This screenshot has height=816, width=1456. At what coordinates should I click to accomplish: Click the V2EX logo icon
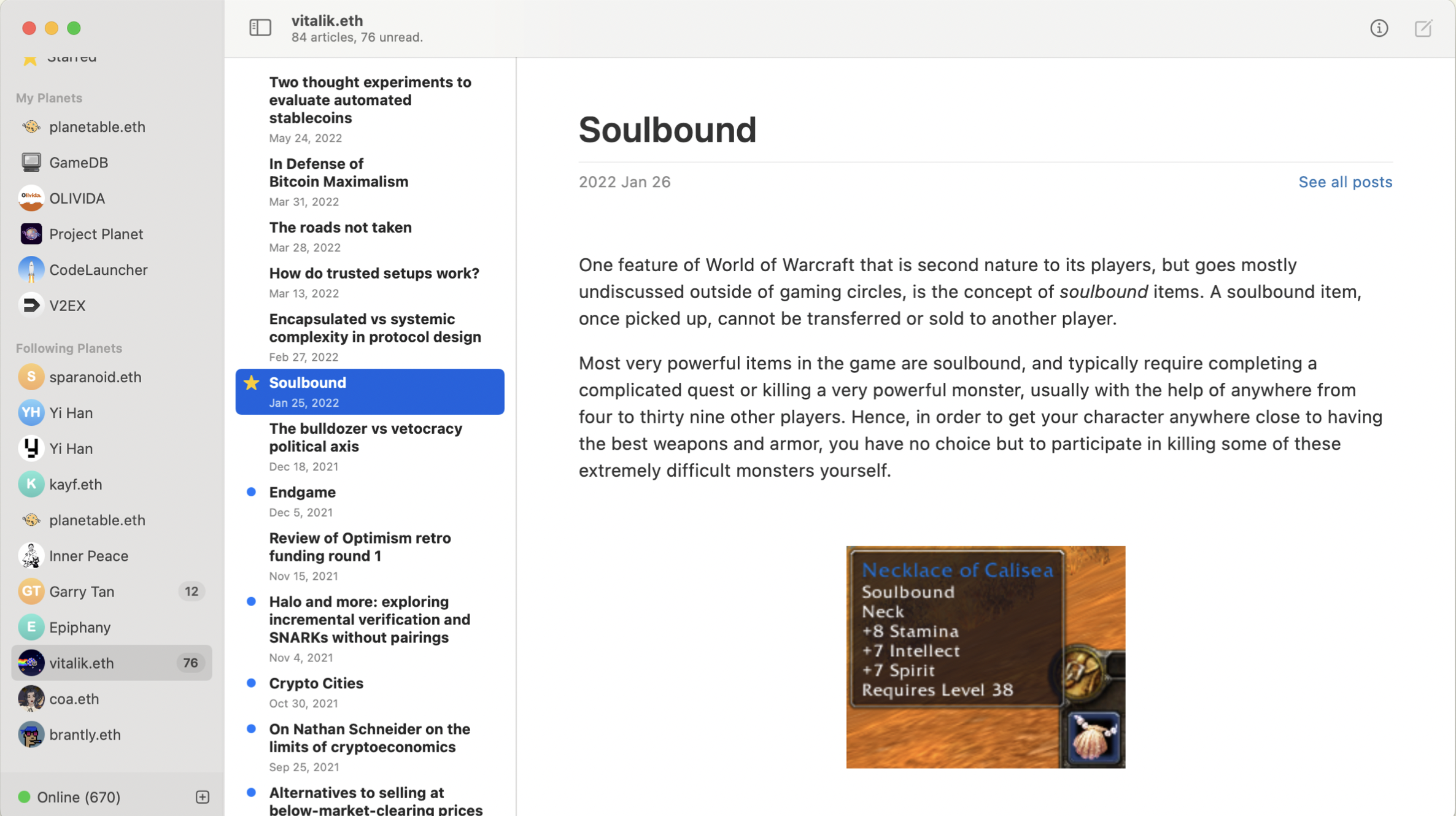[31, 305]
